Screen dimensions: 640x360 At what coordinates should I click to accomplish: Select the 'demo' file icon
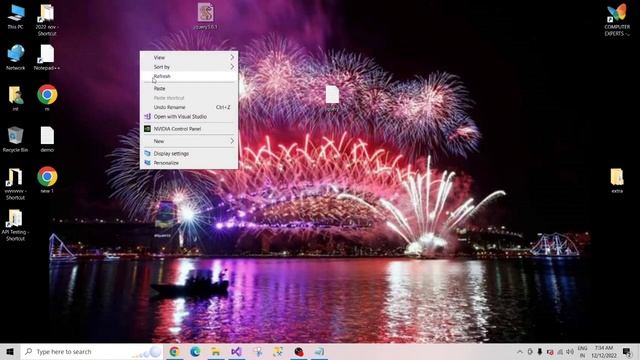click(47, 136)
